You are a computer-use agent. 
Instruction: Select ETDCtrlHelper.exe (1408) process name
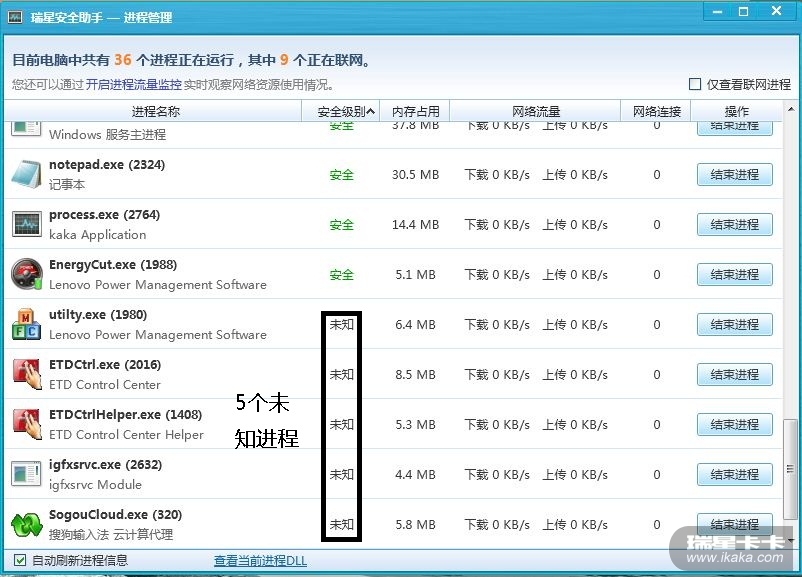(125, 415)
